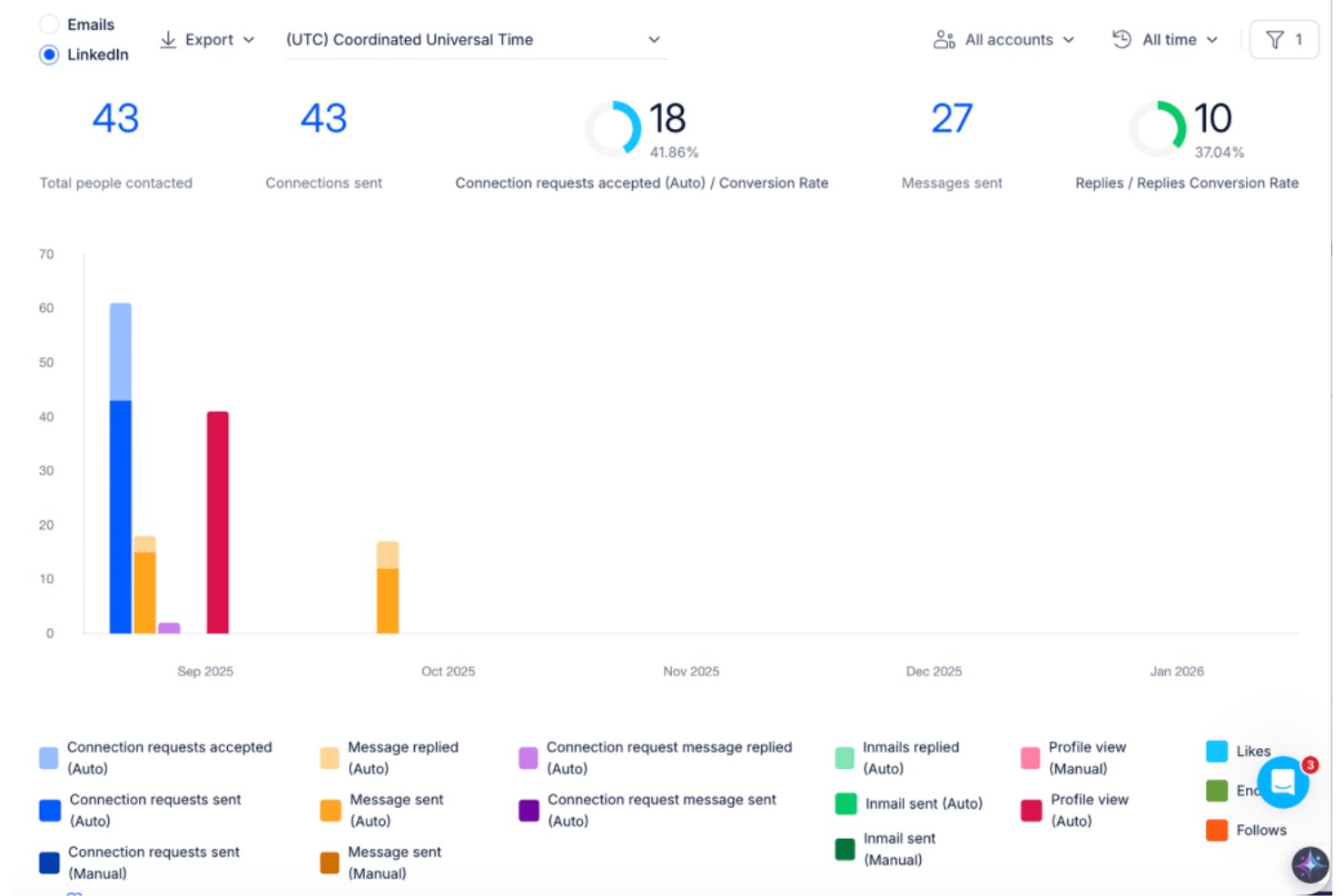Open the Export dropdown chevron

point(249,40)
